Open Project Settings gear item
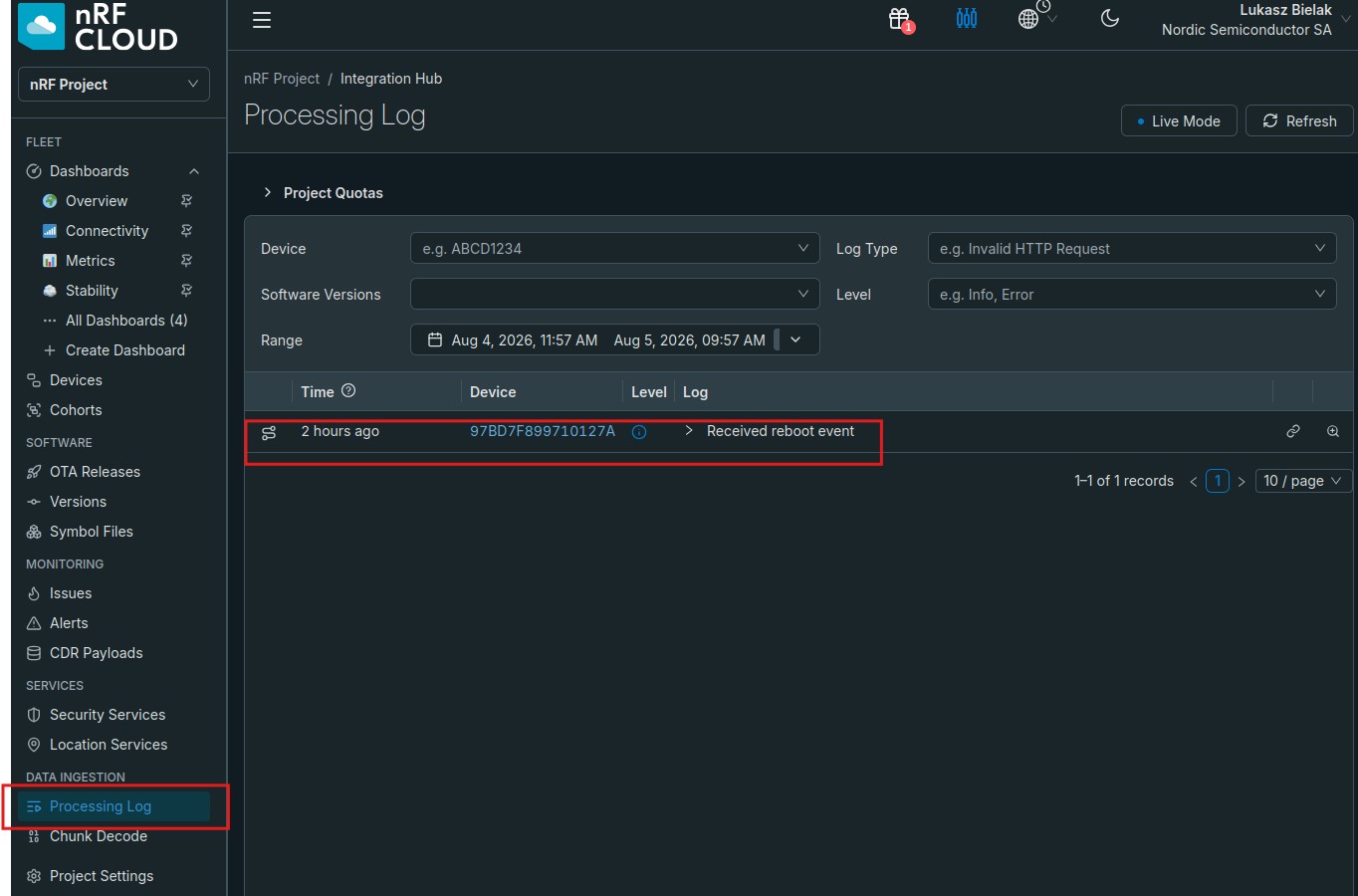The width and height of the screenshot is (1358, 896). [x=90, y=876]
